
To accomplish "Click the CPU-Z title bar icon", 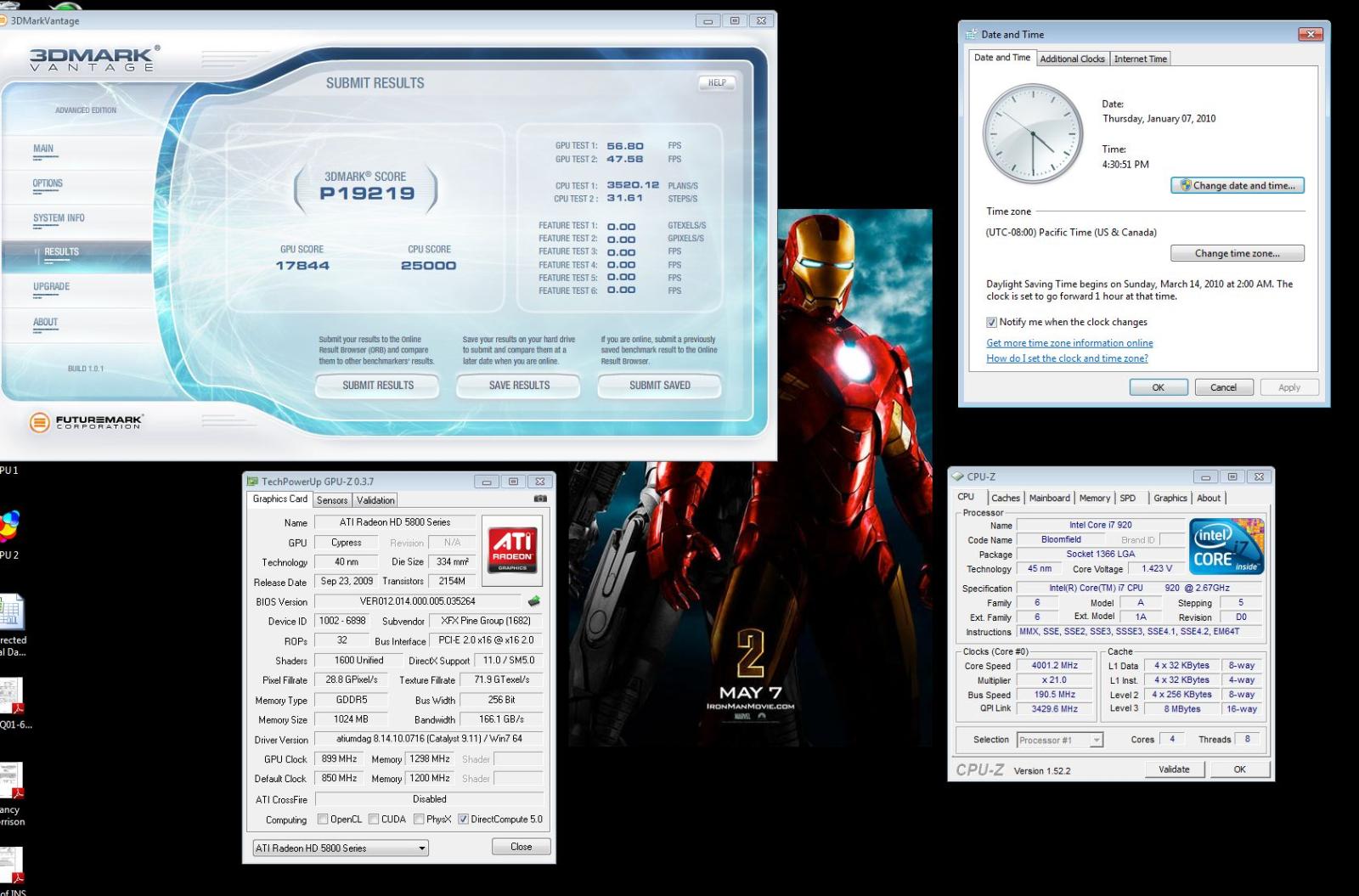I will pos(958,476).
